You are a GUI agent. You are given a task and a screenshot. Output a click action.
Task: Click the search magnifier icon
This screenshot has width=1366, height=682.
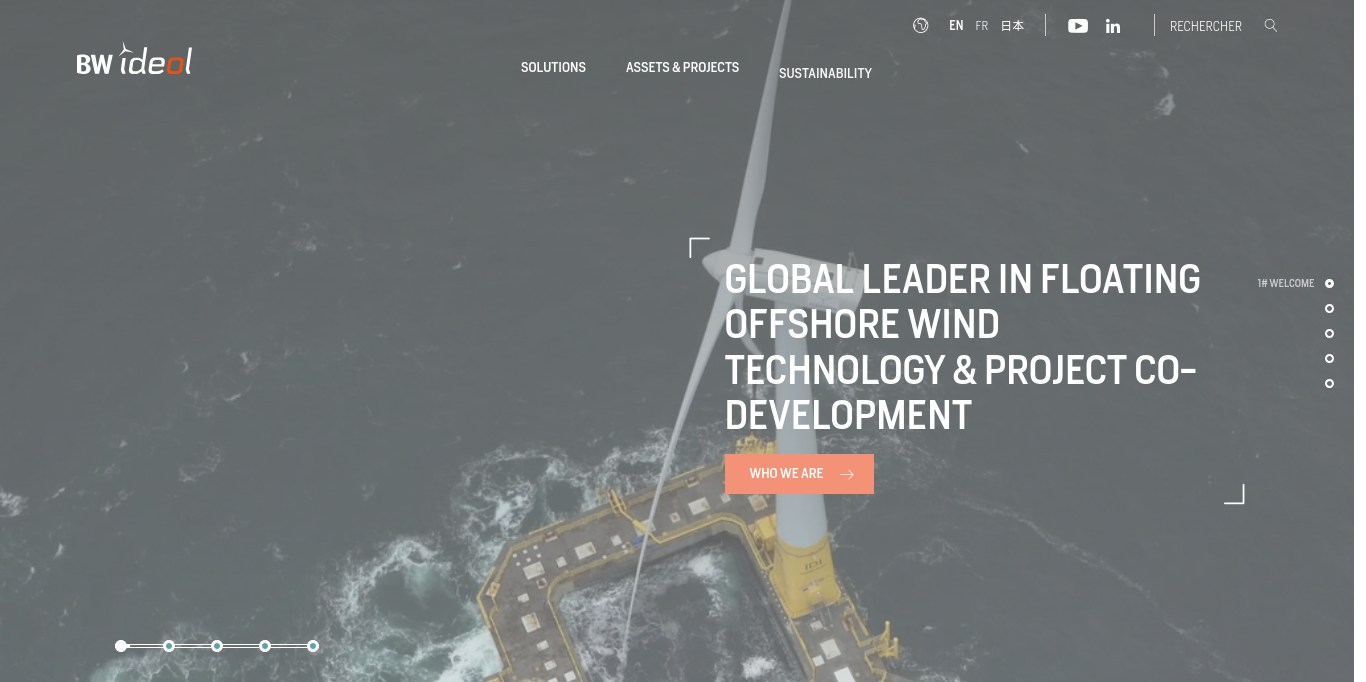click(x=1271, y=25)
